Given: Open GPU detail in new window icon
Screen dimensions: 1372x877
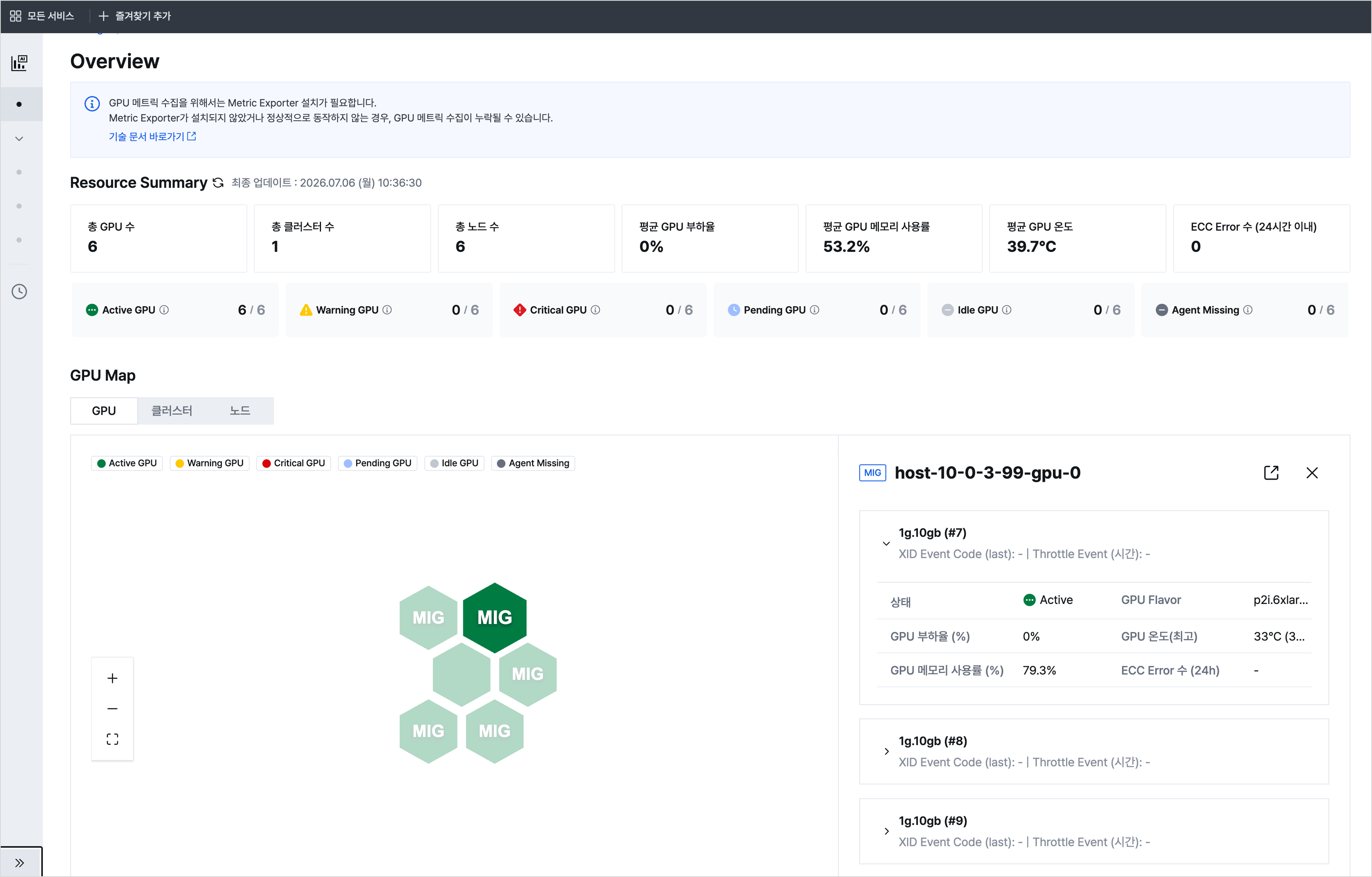Looking at the screenshot, I should coord(1271,473).
